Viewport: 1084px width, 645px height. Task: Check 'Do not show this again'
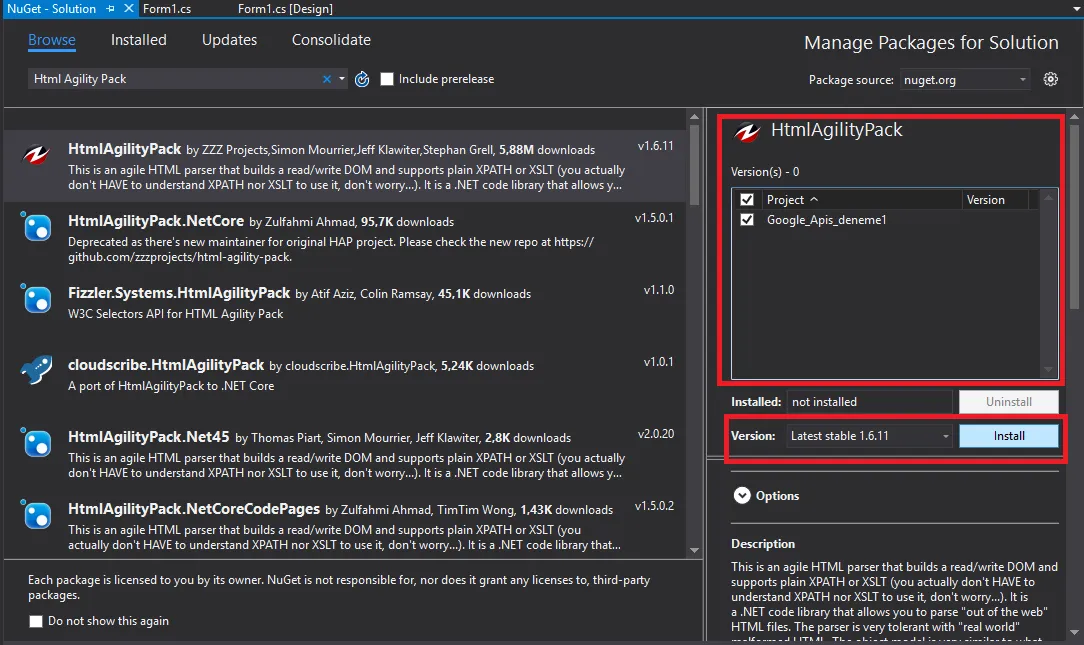coord(36,621)
